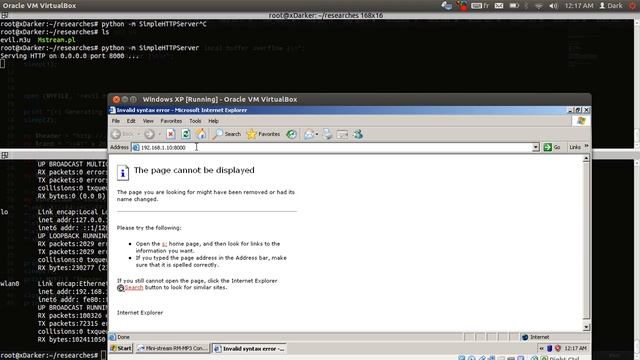This screenshot has height=360, width=640.
Task: Click the Edit page toolbar icon
Action: (342, 134)
